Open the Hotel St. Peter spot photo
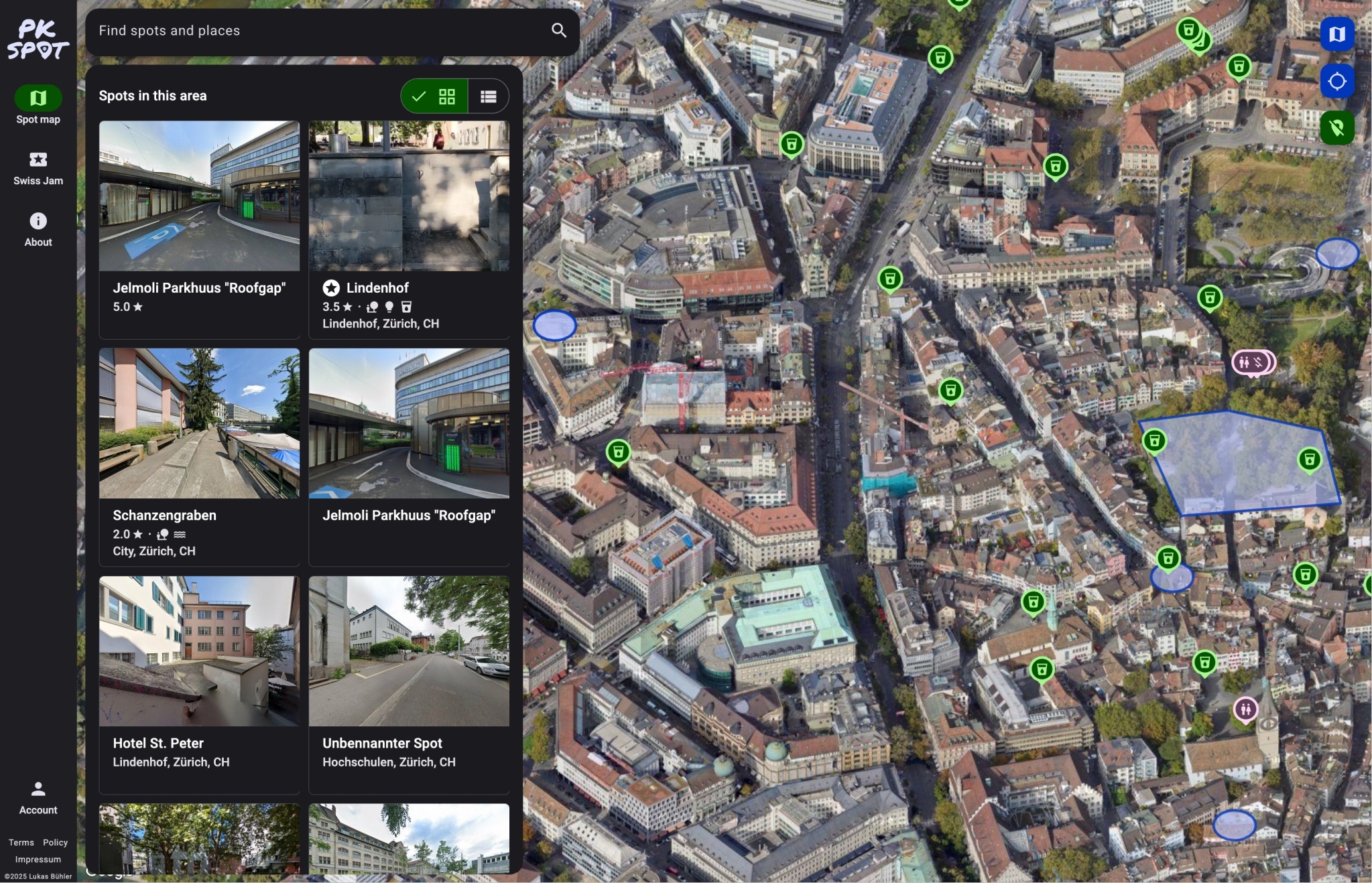This screenshot has height=883, width=1372. 199,651
